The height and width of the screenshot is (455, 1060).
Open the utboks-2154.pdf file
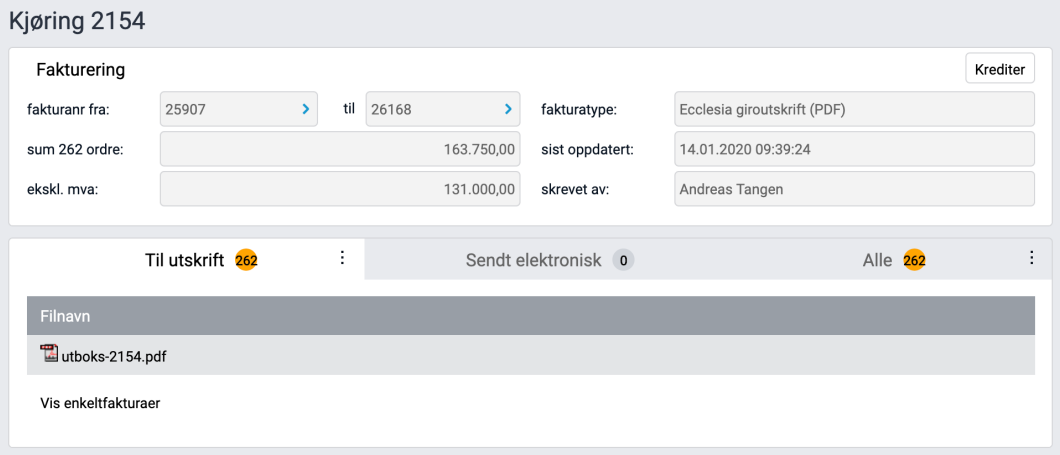pyautogui.click(x=114, y=356)
